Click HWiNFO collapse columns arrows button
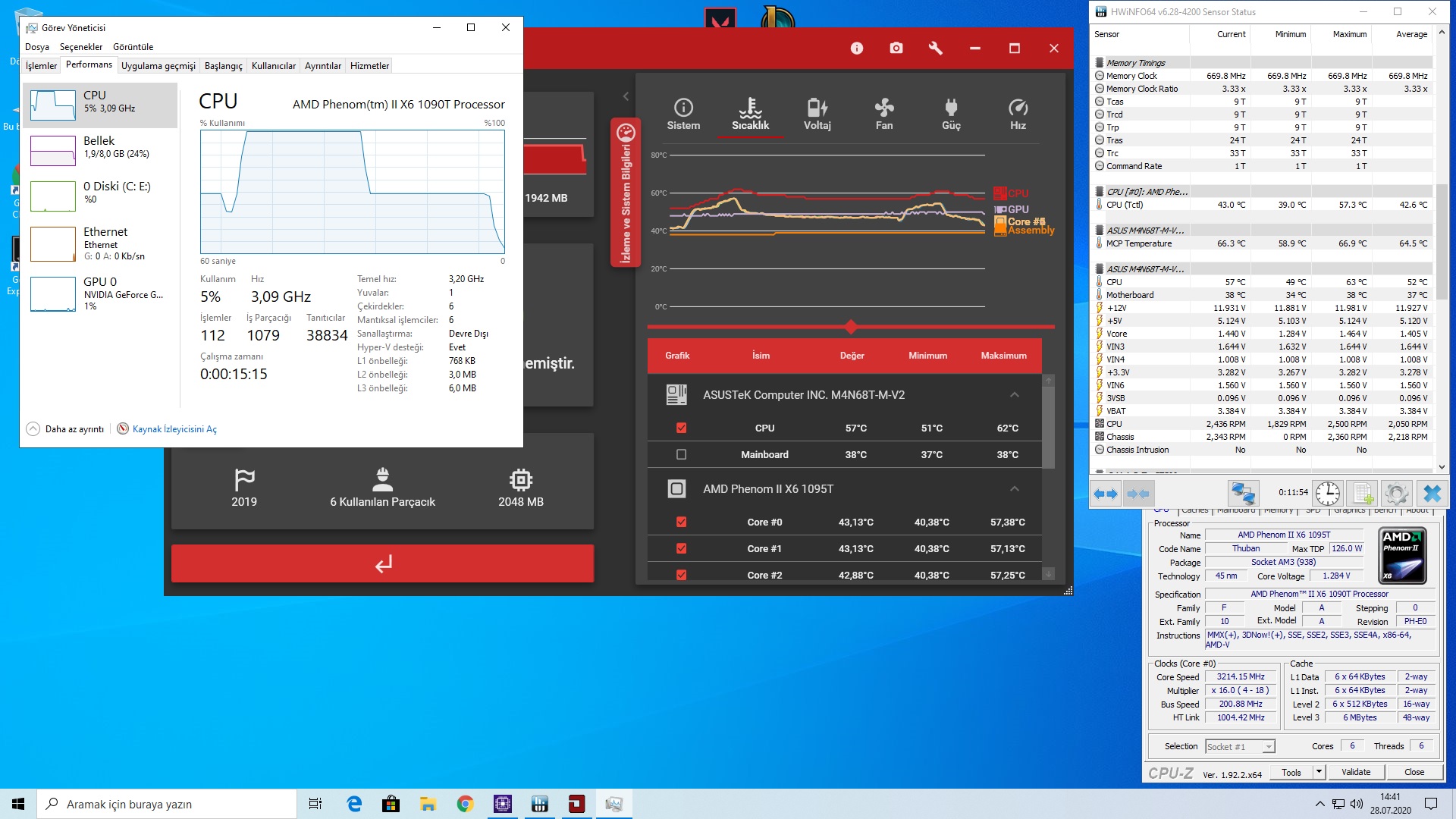This screenshot has width=1456, height=819. coord(1138,494)
